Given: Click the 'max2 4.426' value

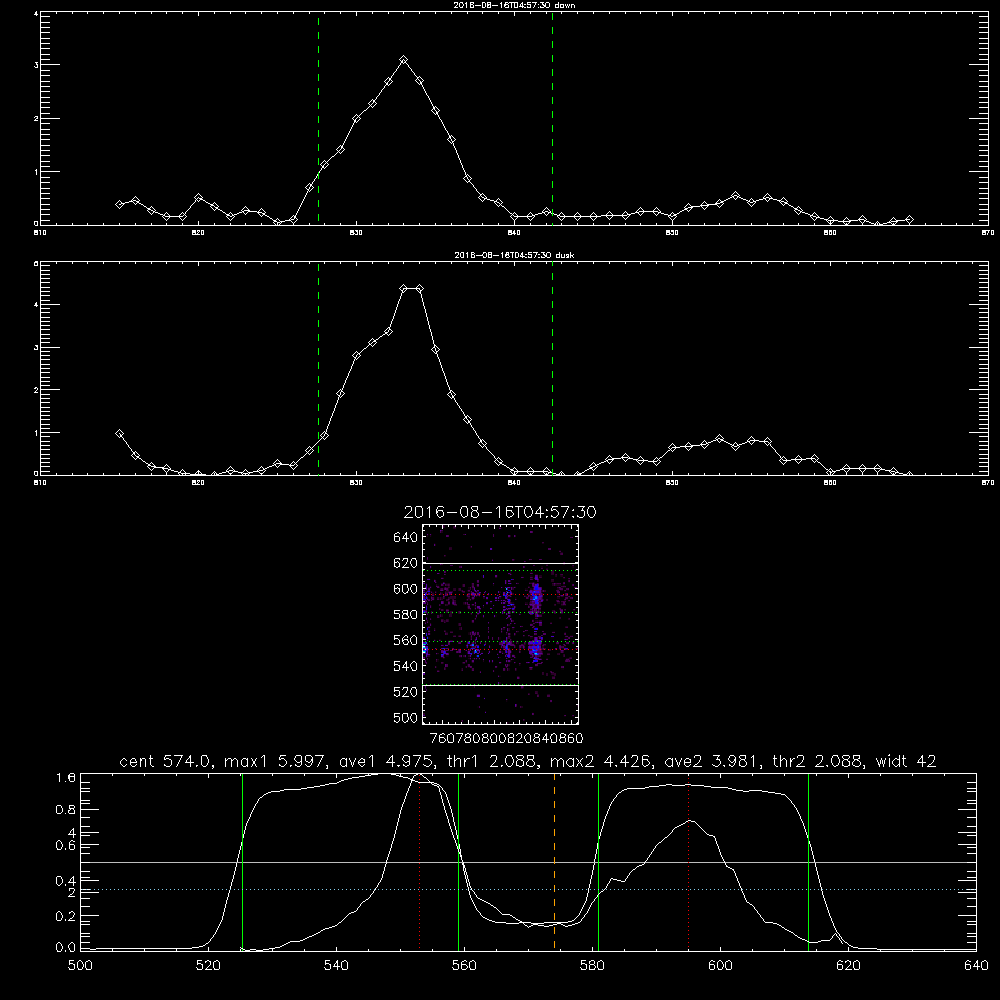Looking at the screenshot, I should click(x=600, y=761).
